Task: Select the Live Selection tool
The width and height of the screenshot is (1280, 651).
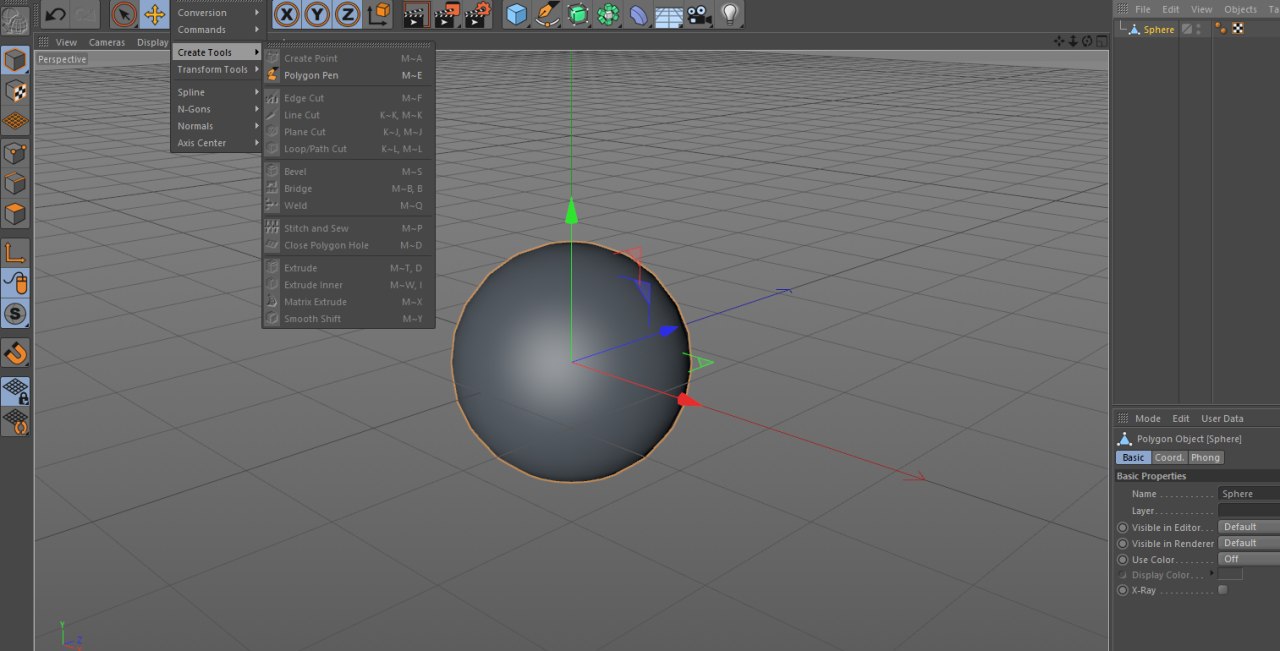Action: coord(124,14)
